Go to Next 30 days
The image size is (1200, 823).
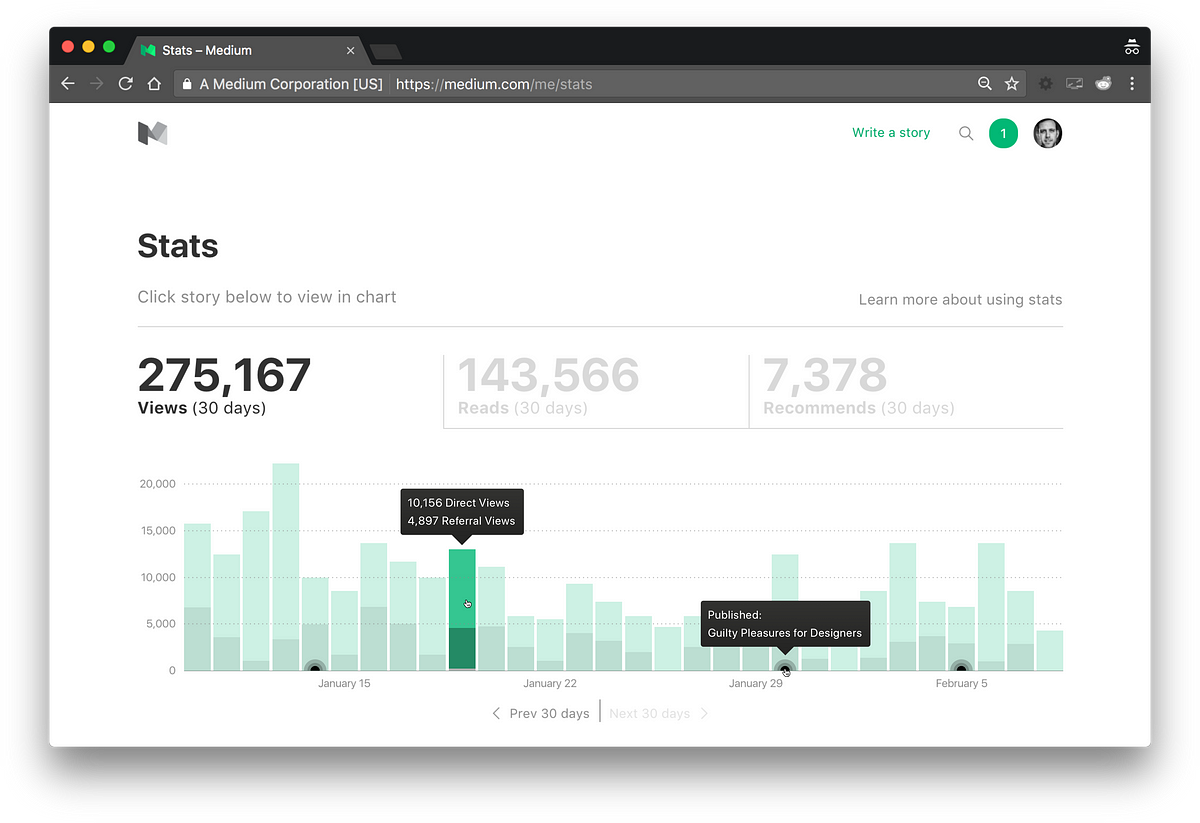click(x=649, y=713)
